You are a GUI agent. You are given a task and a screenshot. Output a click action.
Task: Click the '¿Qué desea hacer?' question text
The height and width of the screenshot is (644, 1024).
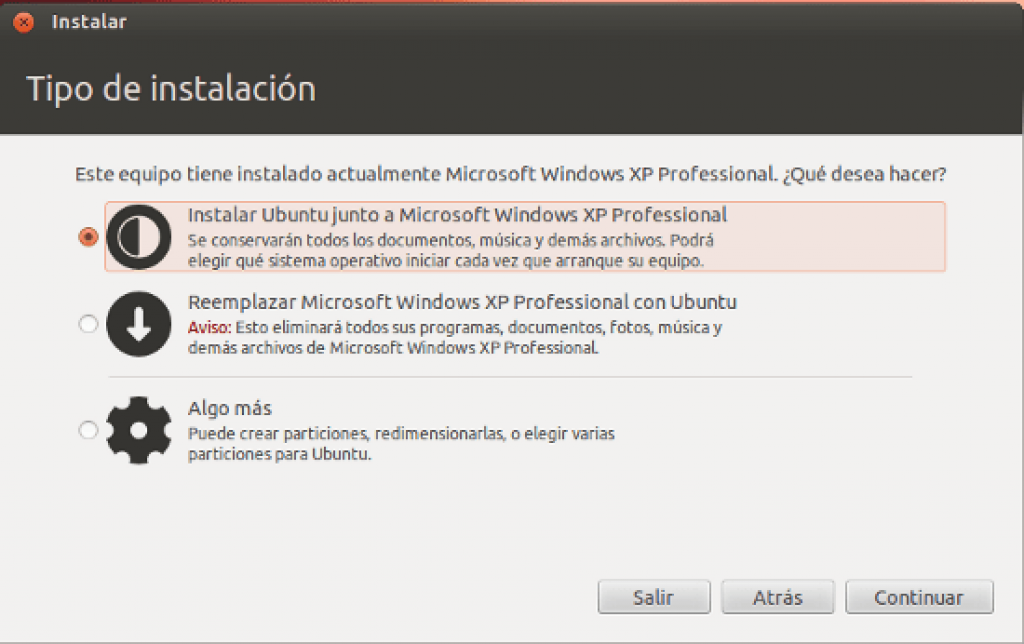pos(864,174)
